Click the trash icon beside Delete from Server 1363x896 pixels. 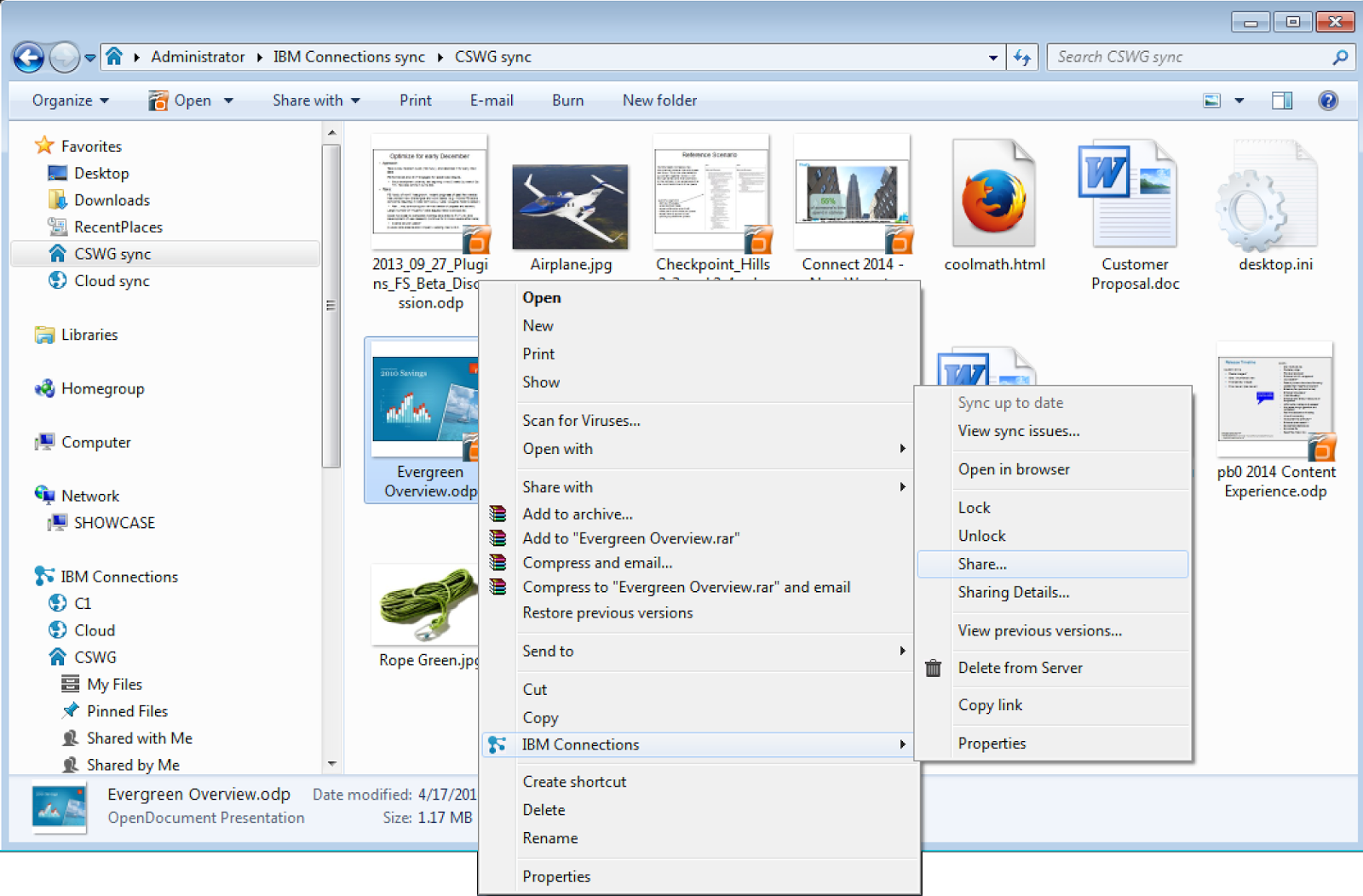[934, 669]
